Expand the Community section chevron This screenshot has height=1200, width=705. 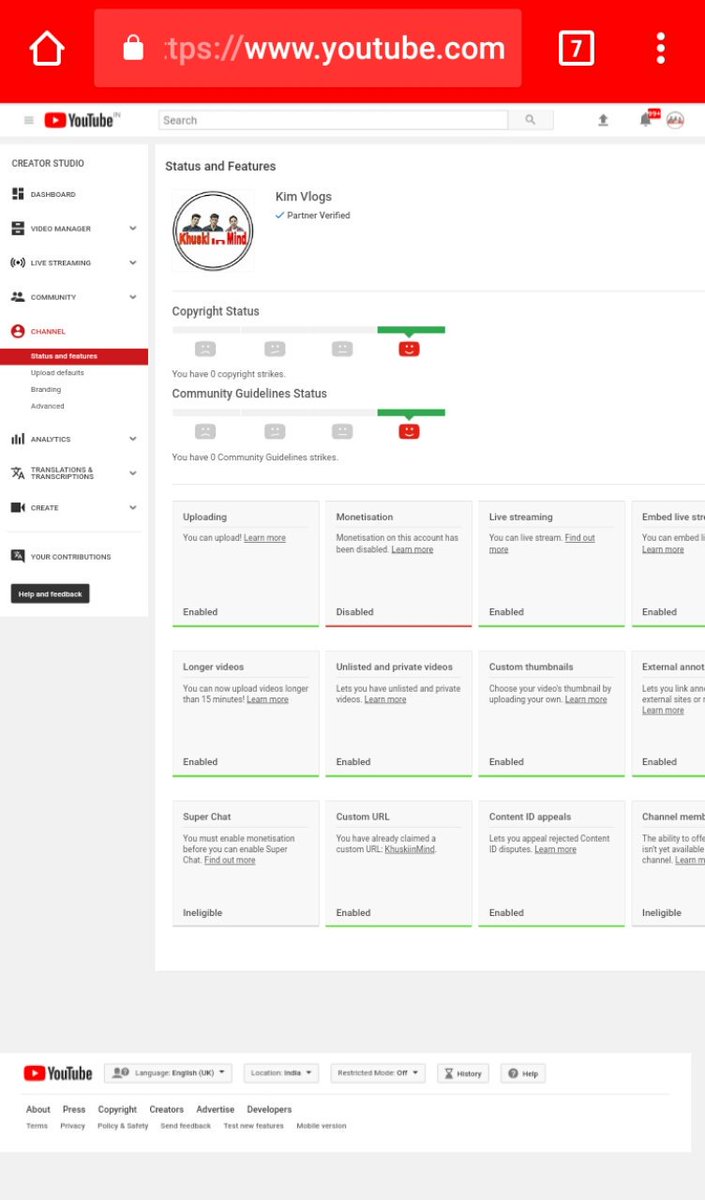(x=133, y=297)
